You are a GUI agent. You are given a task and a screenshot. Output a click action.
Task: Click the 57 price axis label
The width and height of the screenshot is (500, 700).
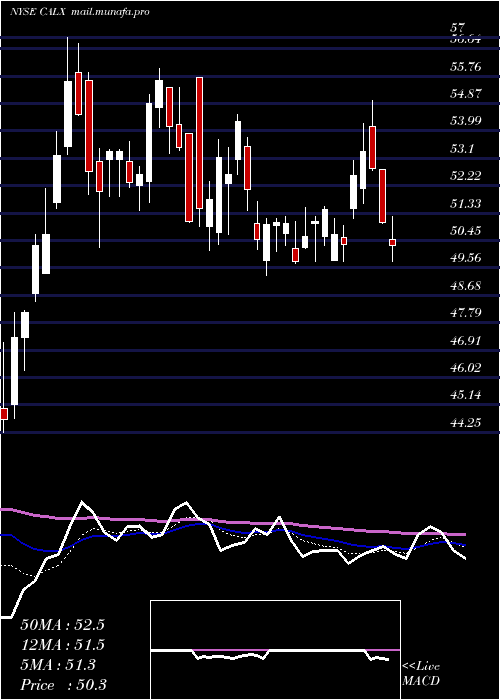point(458,28)
